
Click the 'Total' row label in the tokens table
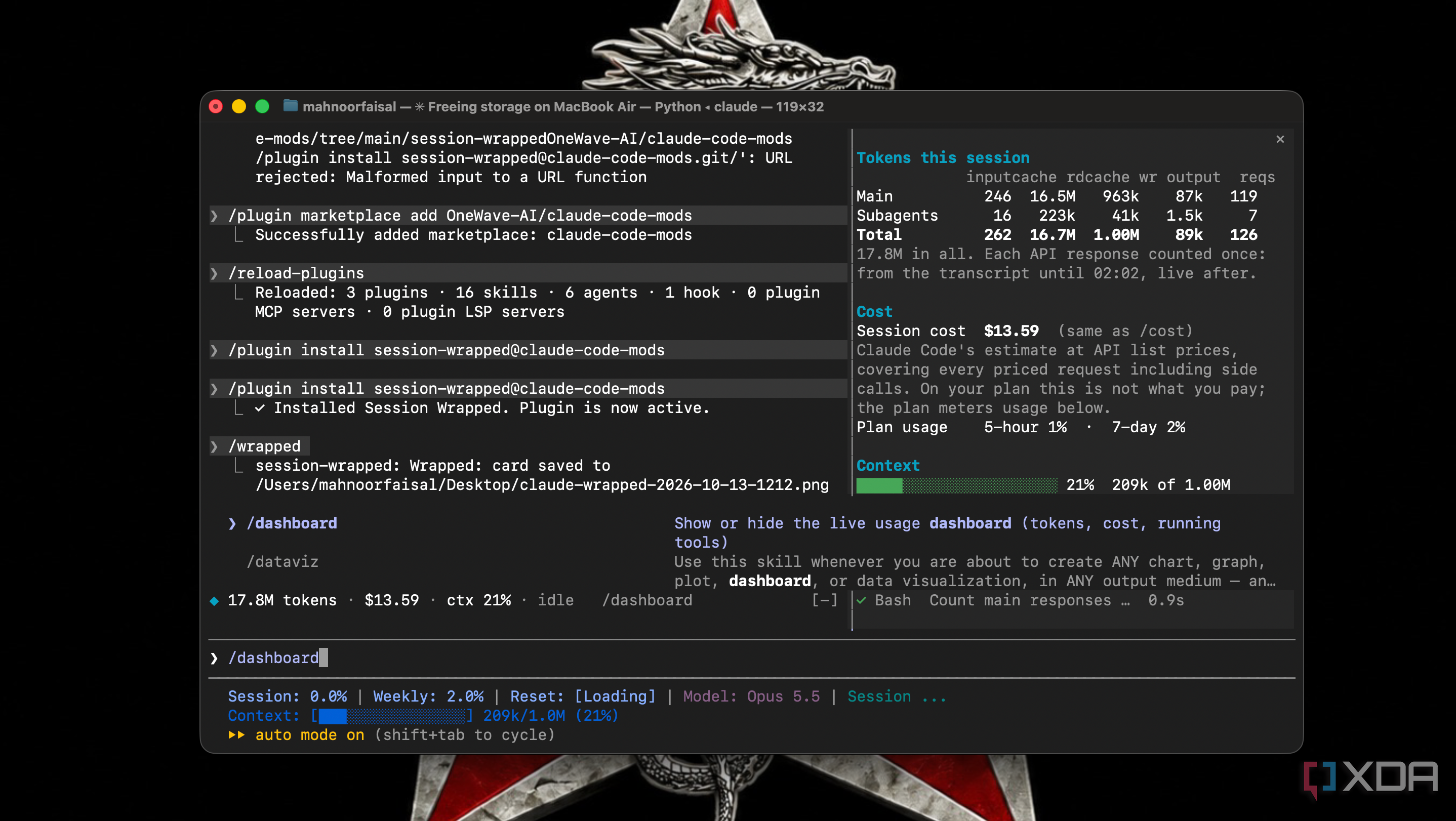point(879,234)
